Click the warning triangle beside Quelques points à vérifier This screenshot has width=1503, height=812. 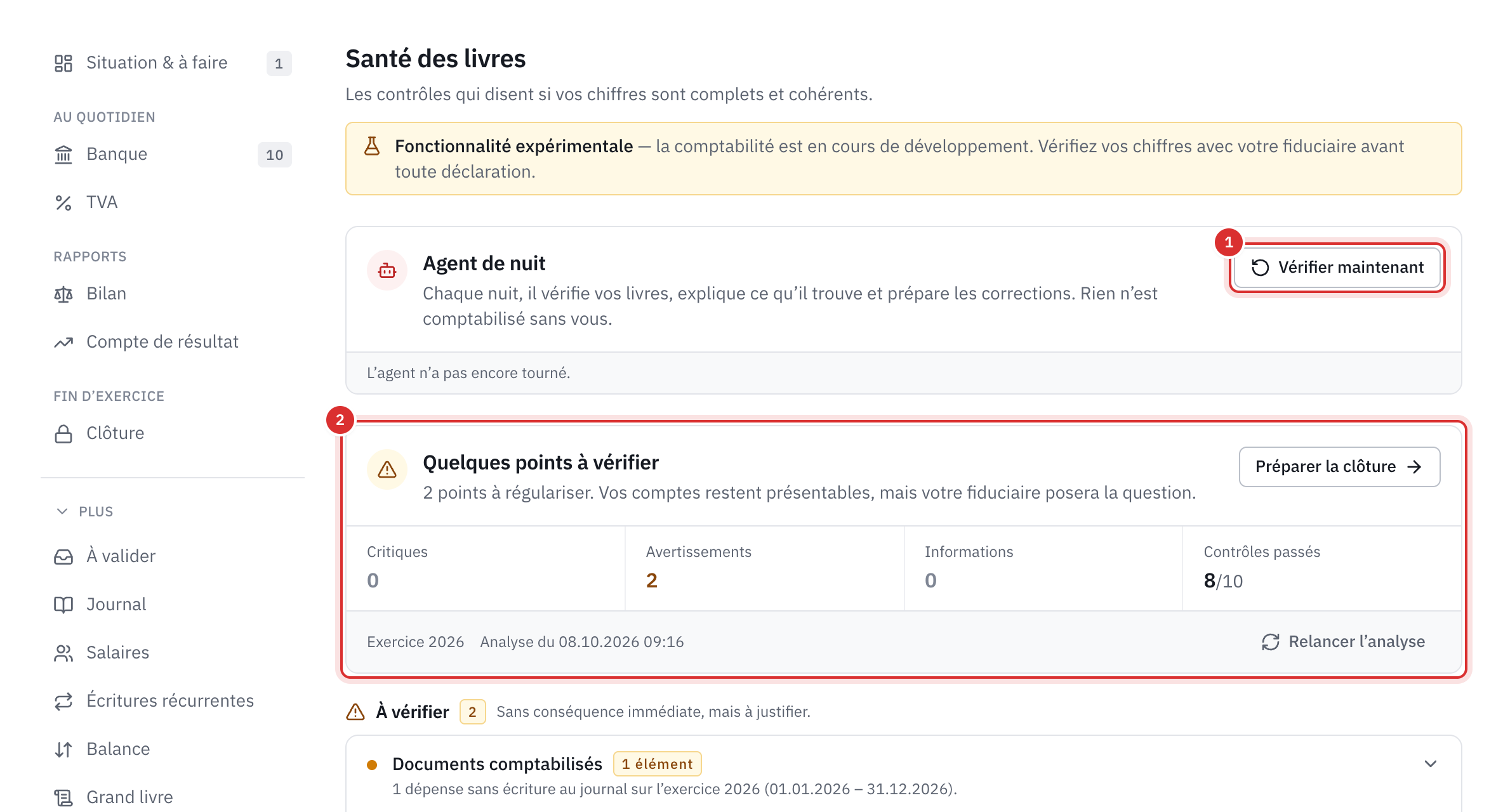(x=387, y=469)
